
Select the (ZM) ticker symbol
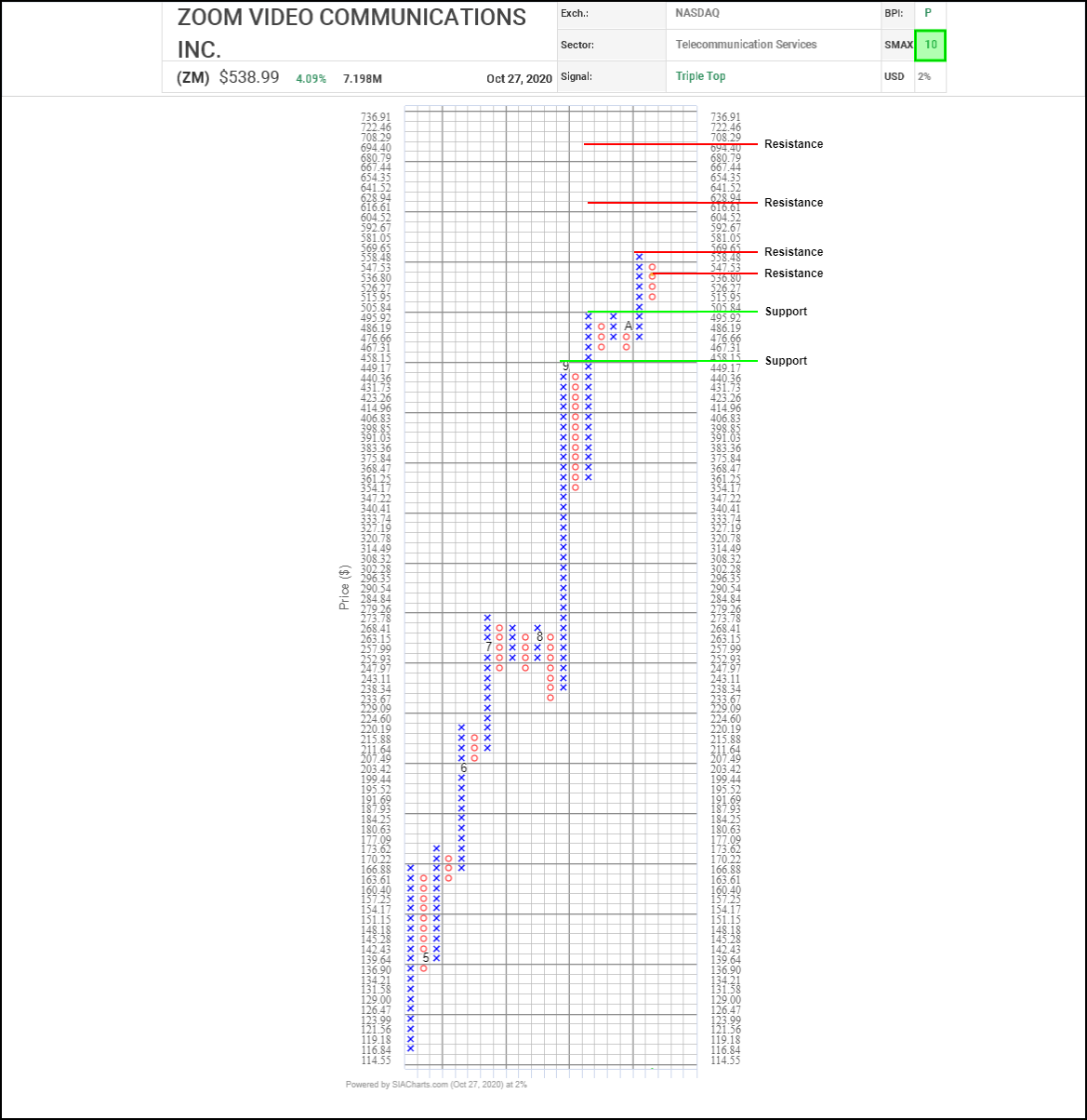192,78
